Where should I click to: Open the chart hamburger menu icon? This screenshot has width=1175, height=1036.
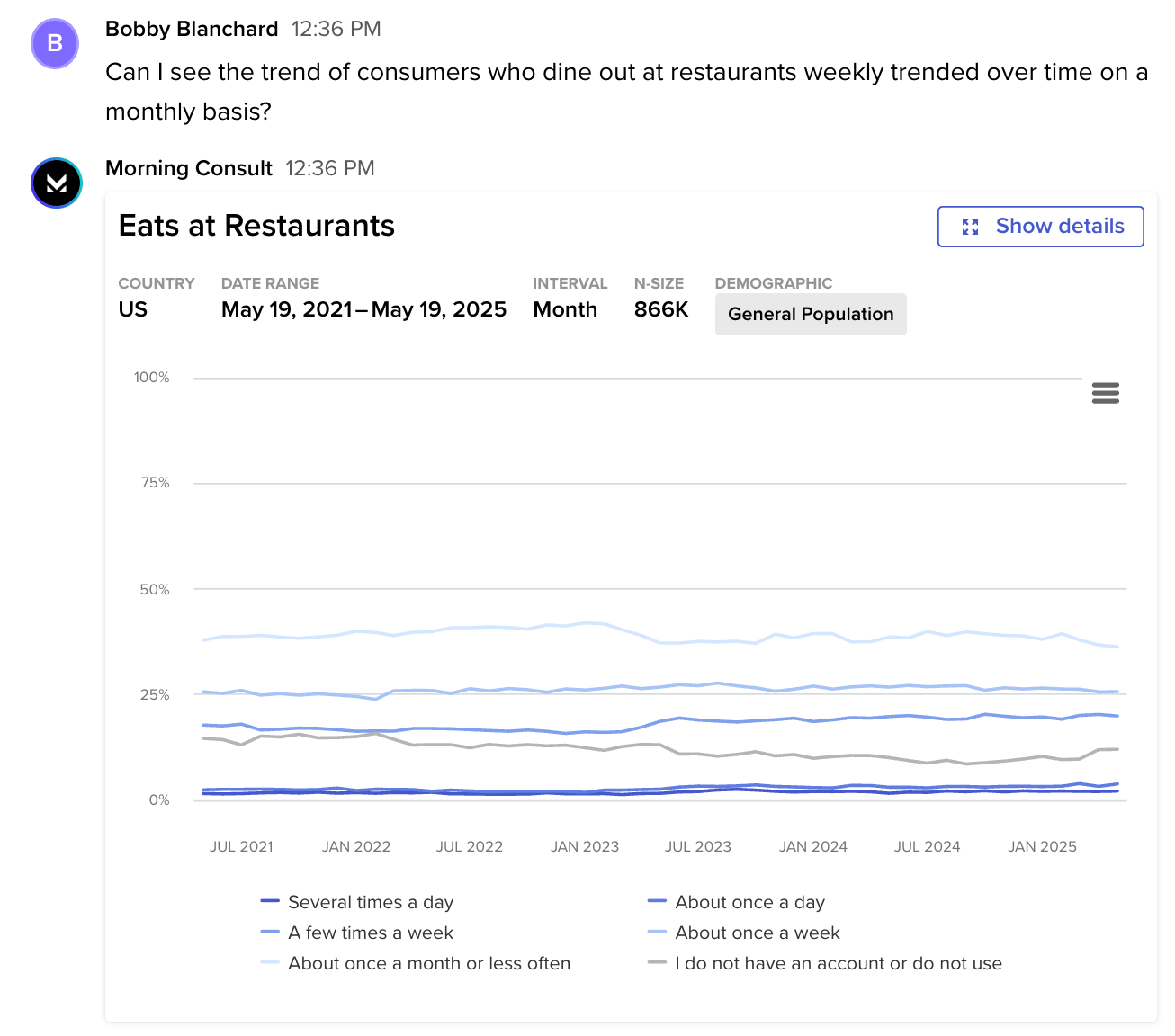[1105, 393]
